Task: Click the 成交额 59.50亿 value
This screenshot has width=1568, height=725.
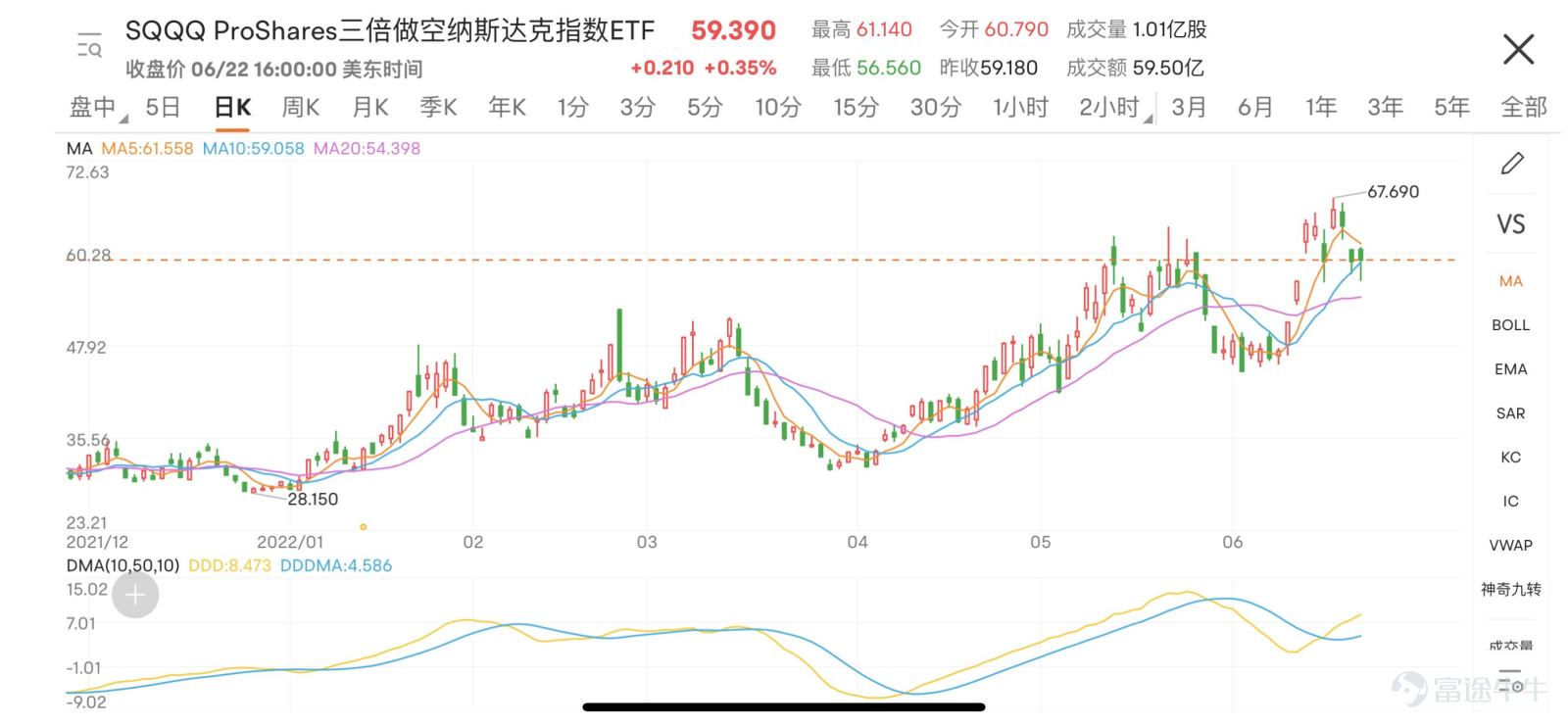Action: tap(1135, 68)
